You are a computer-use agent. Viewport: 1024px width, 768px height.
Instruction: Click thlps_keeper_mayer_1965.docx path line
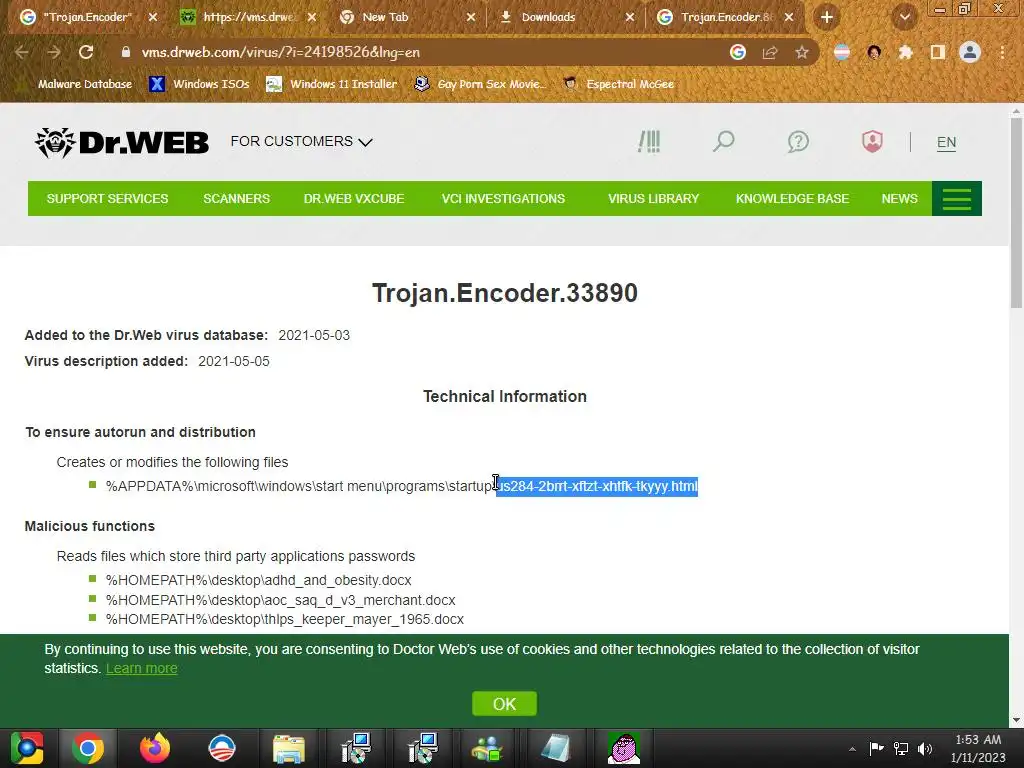pyautogui.click(x=285, y=619)
